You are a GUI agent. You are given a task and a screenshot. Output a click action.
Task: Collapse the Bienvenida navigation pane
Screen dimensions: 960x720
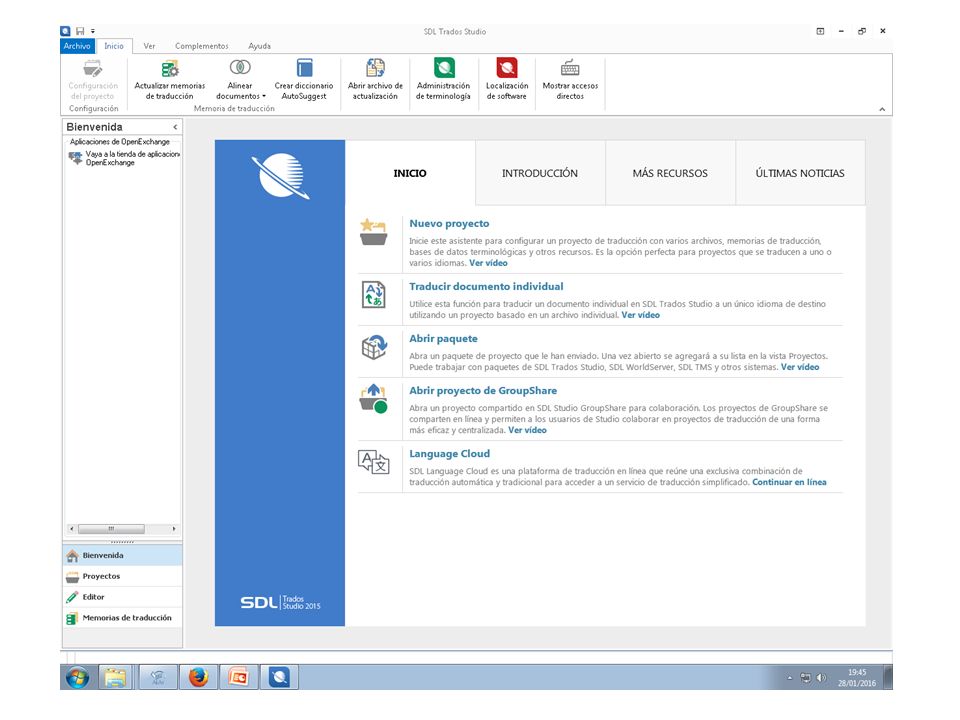click(x=175, y=127)
